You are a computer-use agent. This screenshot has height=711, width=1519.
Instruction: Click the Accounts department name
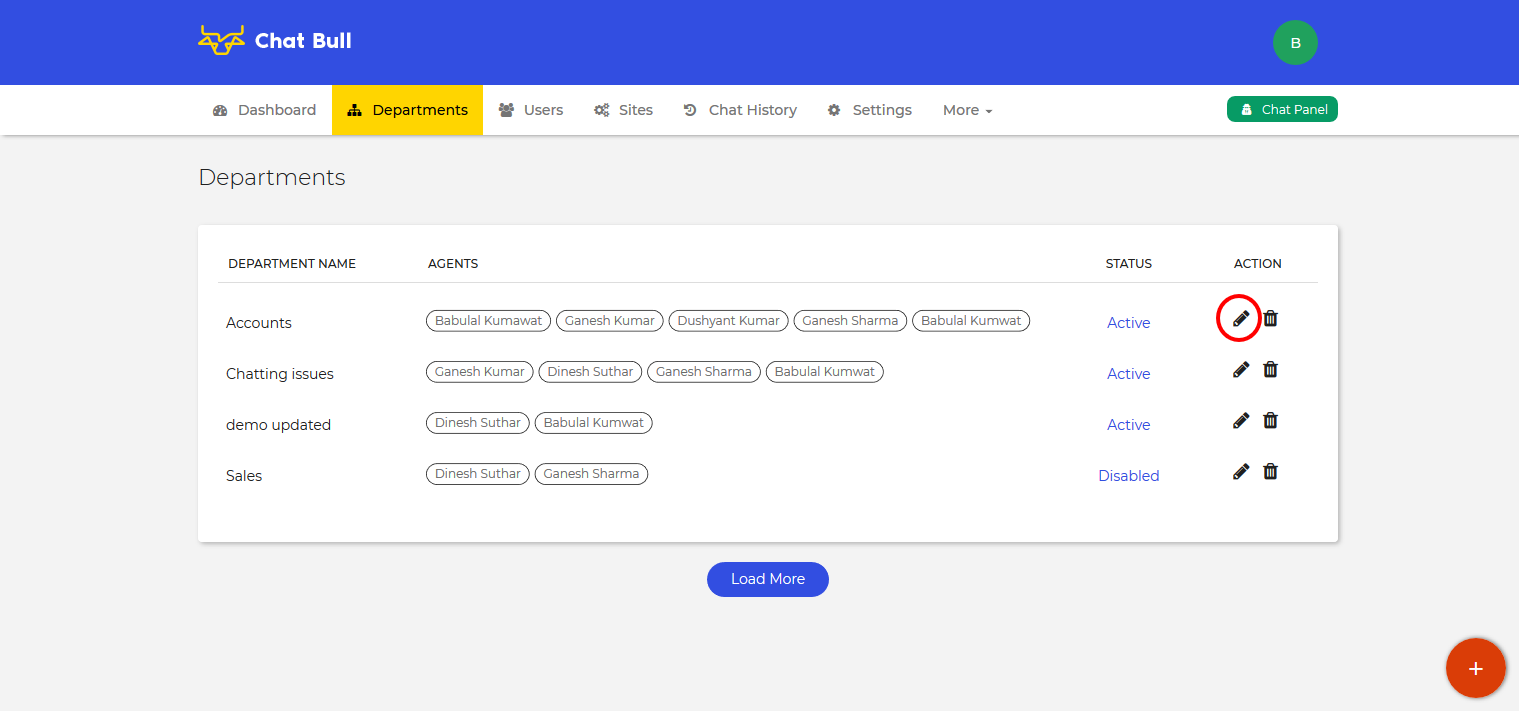click(259, 323)
